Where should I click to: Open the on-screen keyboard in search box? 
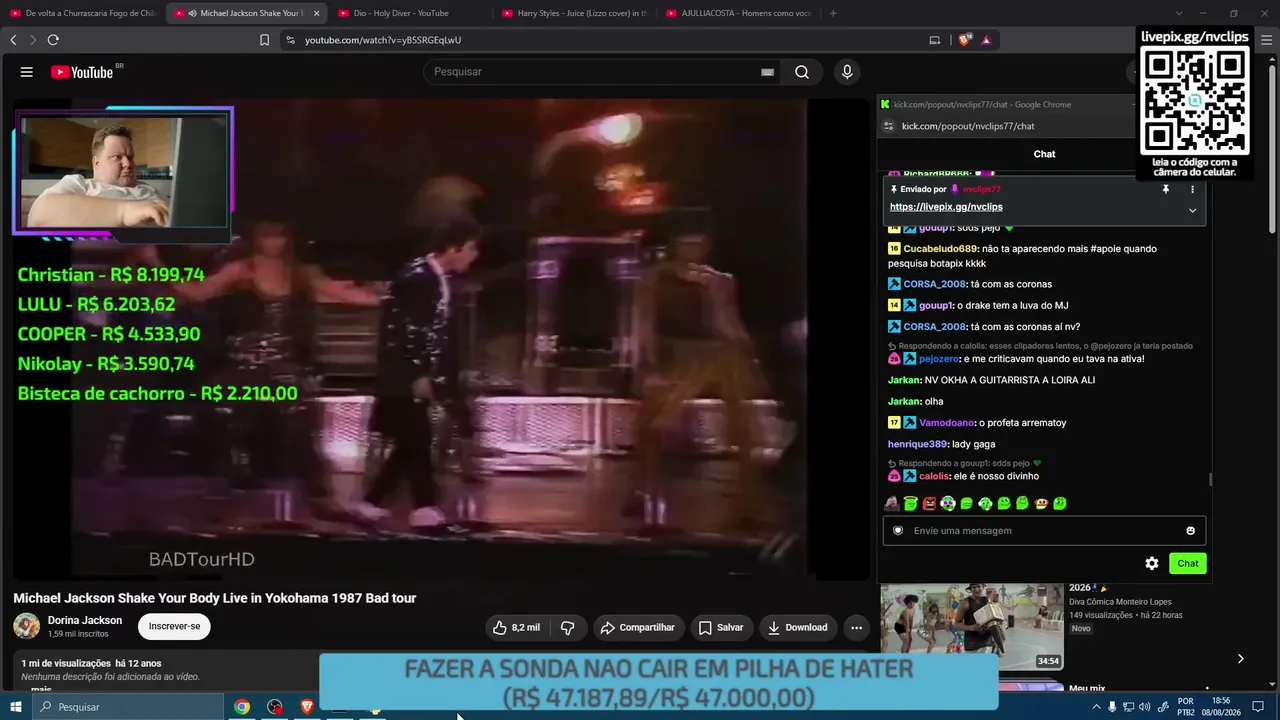(x=767, y=72)
